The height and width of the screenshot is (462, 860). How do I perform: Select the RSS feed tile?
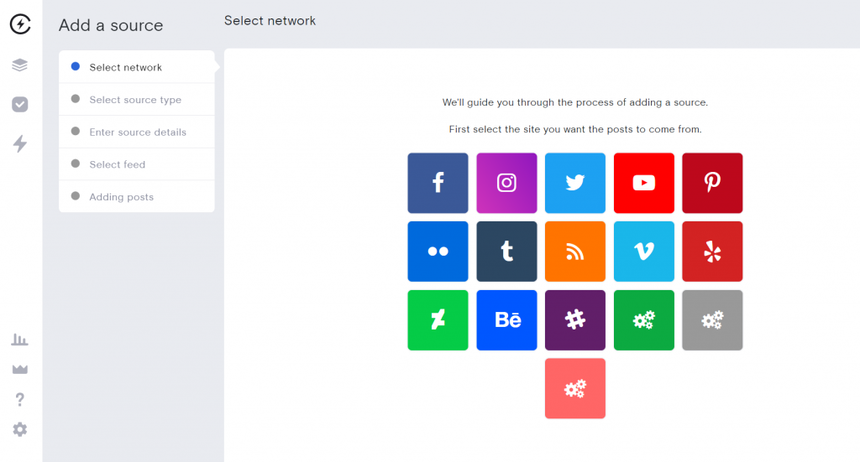pos(575,251)
